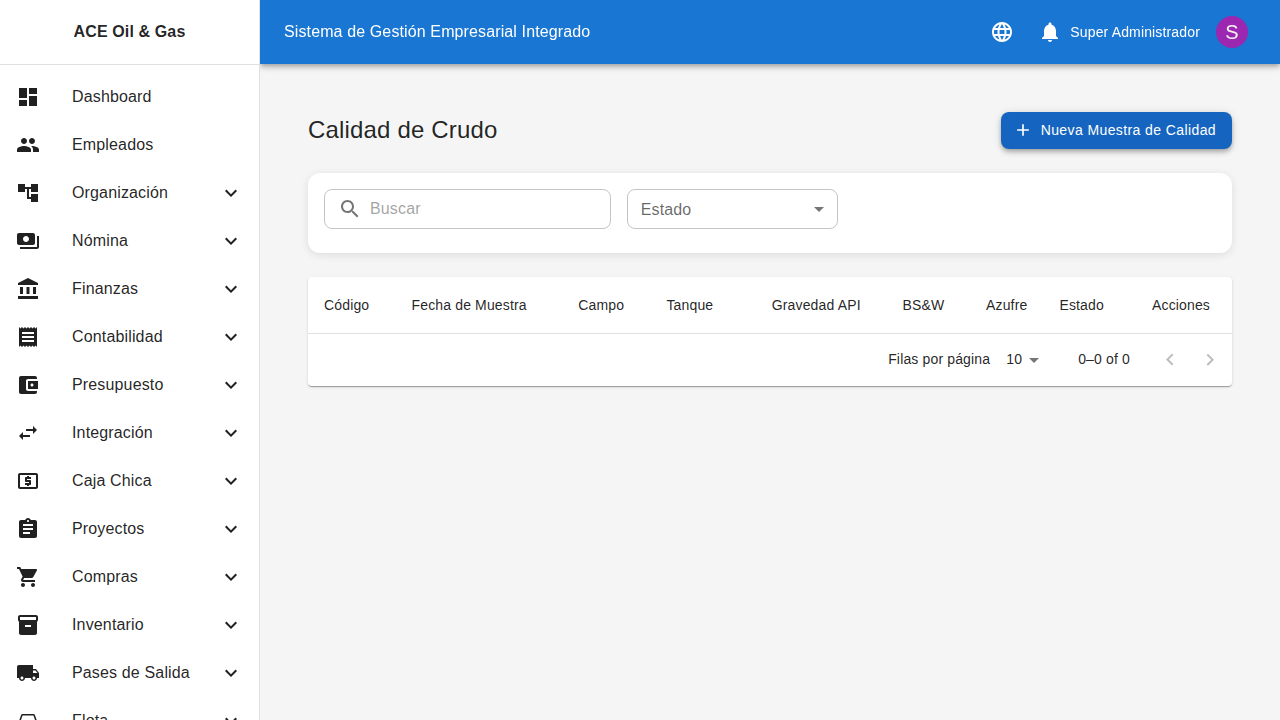Image resolution: width=1280 pixels, height=720 pixels.
Task: Open the Estado dropdown filter
Action: pyautogui.click(x=732, y=209)
